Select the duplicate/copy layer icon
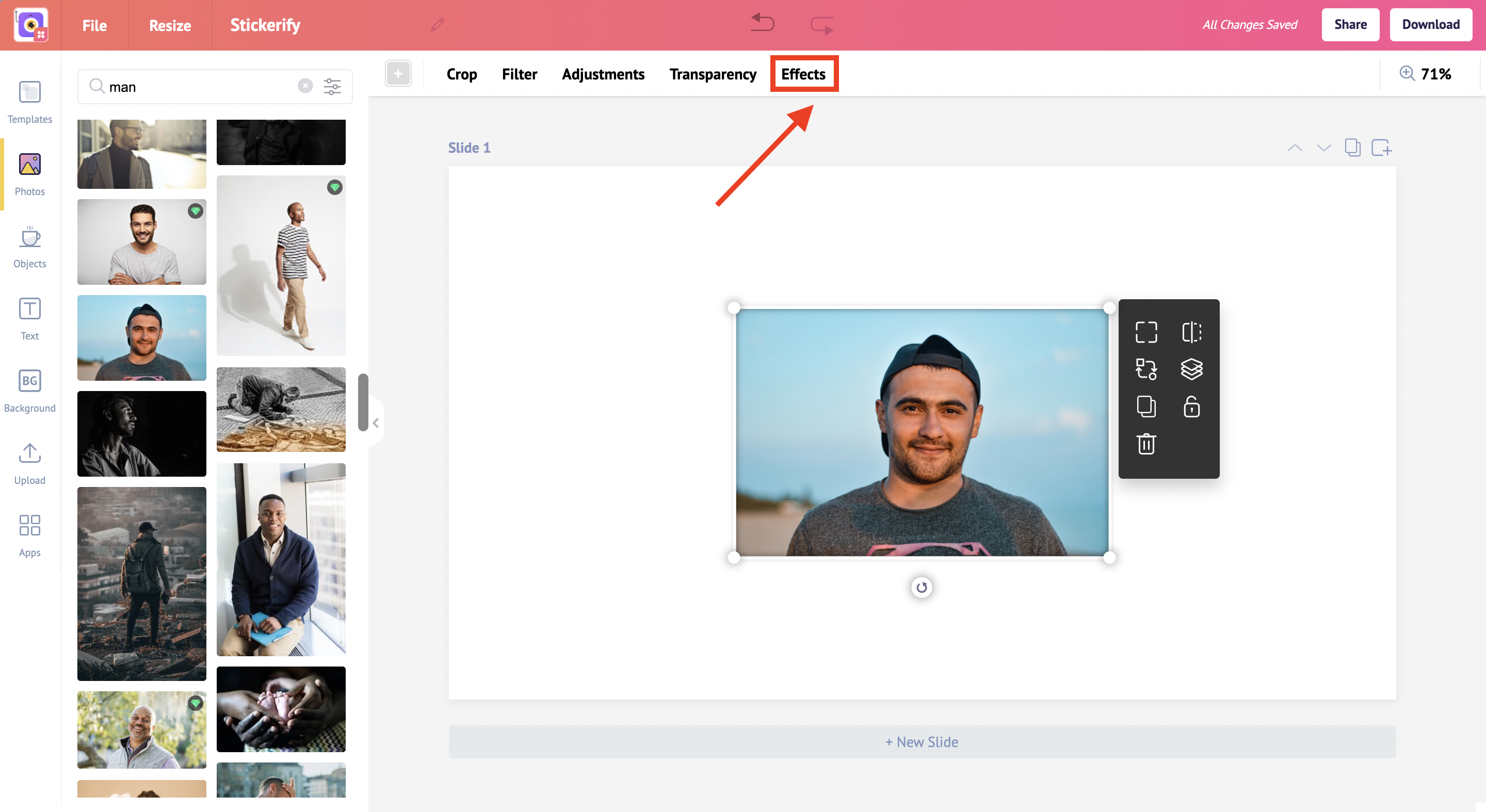This screenshot has width=1486, height=812. (x=1144, y=406)
